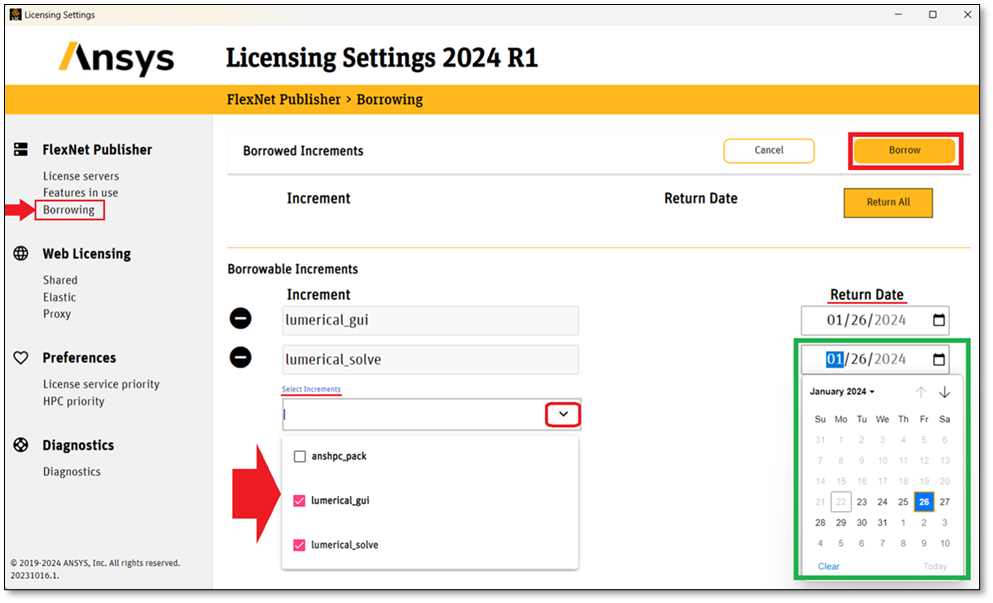Viewport: 993px width, 603px height.
Task: Open the Borrowing page
Action: (69, 210)
